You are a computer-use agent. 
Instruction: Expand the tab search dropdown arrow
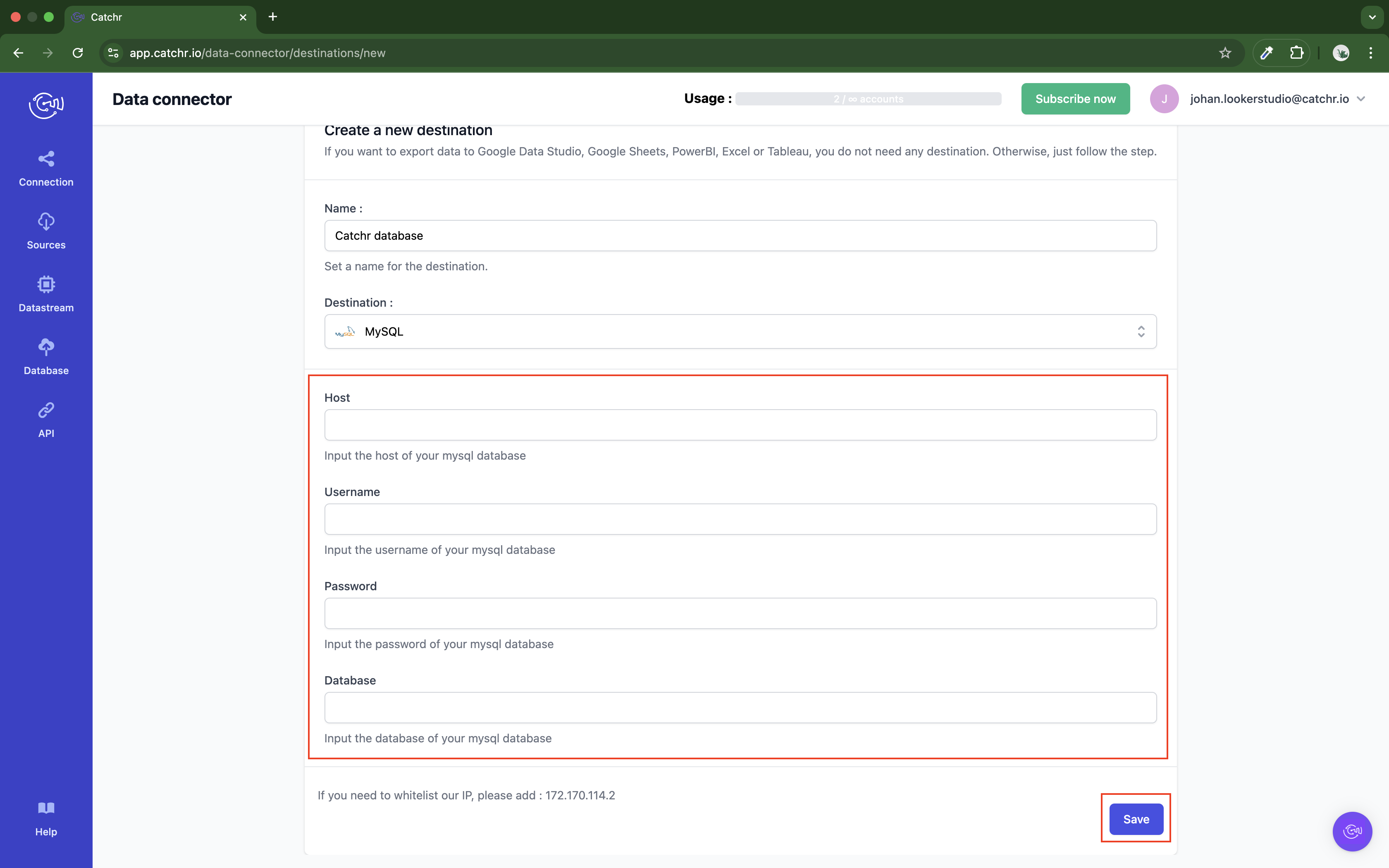[x=1372, y=17]
